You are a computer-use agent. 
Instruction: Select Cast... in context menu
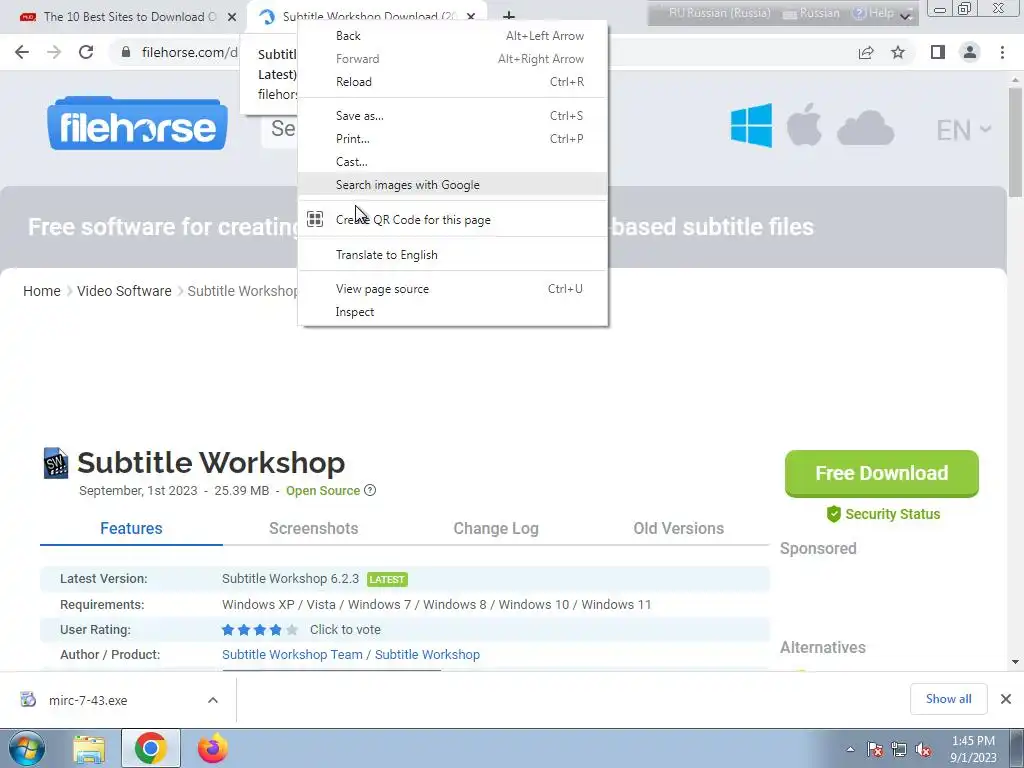pyautogui.click(x=453, y=161)
